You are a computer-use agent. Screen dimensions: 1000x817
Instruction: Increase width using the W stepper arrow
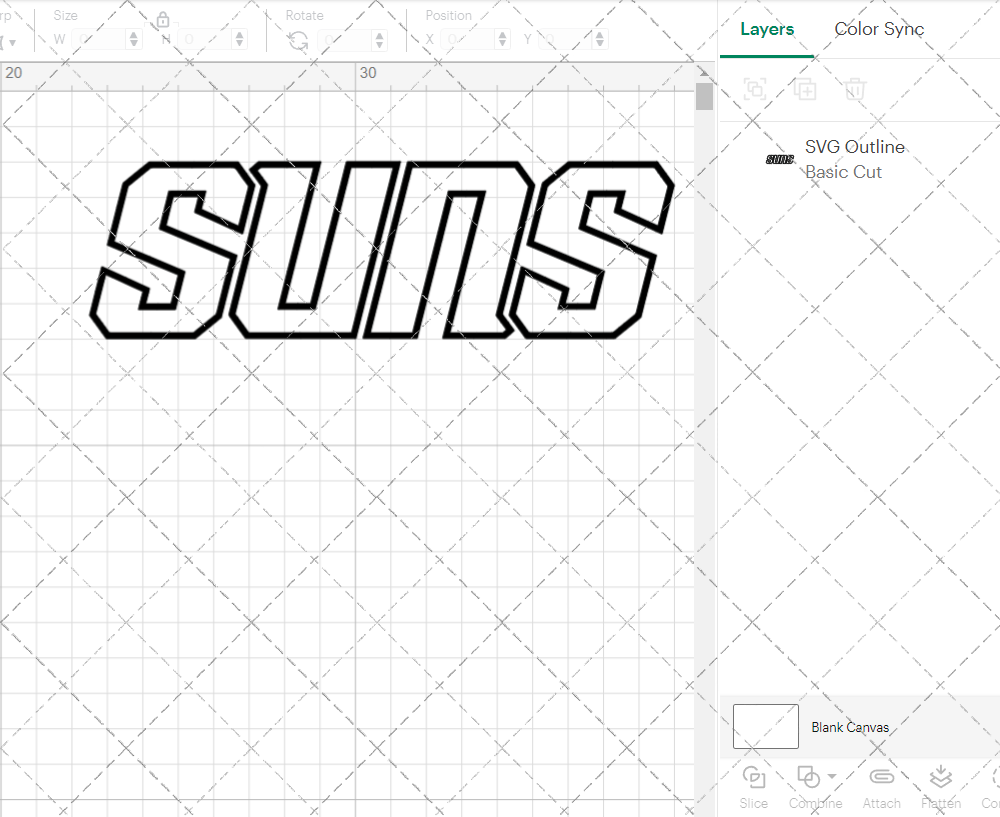point(132,34)
